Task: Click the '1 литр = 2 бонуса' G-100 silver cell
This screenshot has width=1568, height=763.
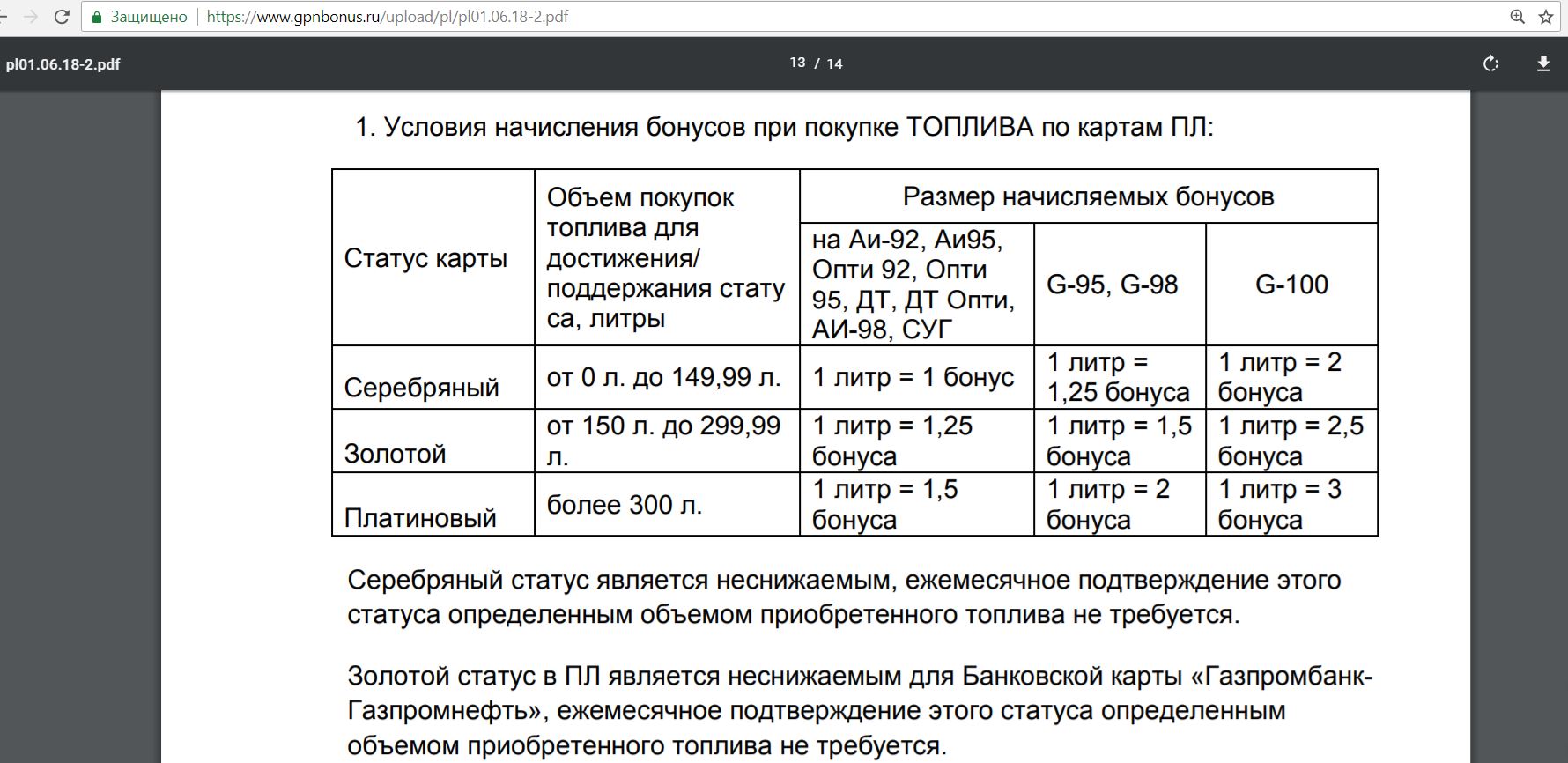Action: (1291, 377)
